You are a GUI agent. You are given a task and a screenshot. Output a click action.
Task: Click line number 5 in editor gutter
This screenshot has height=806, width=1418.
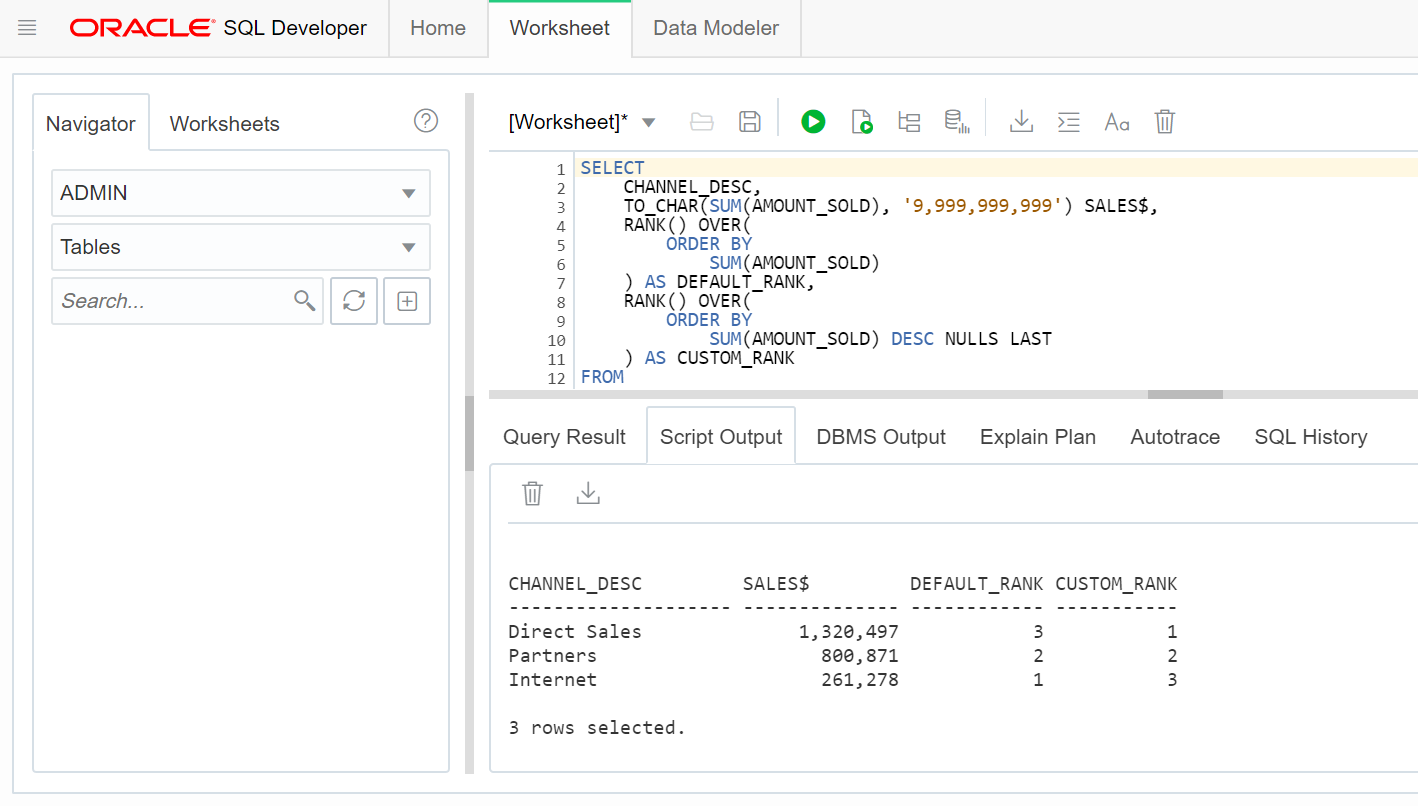pyautogui.click(x=560, y=245)
